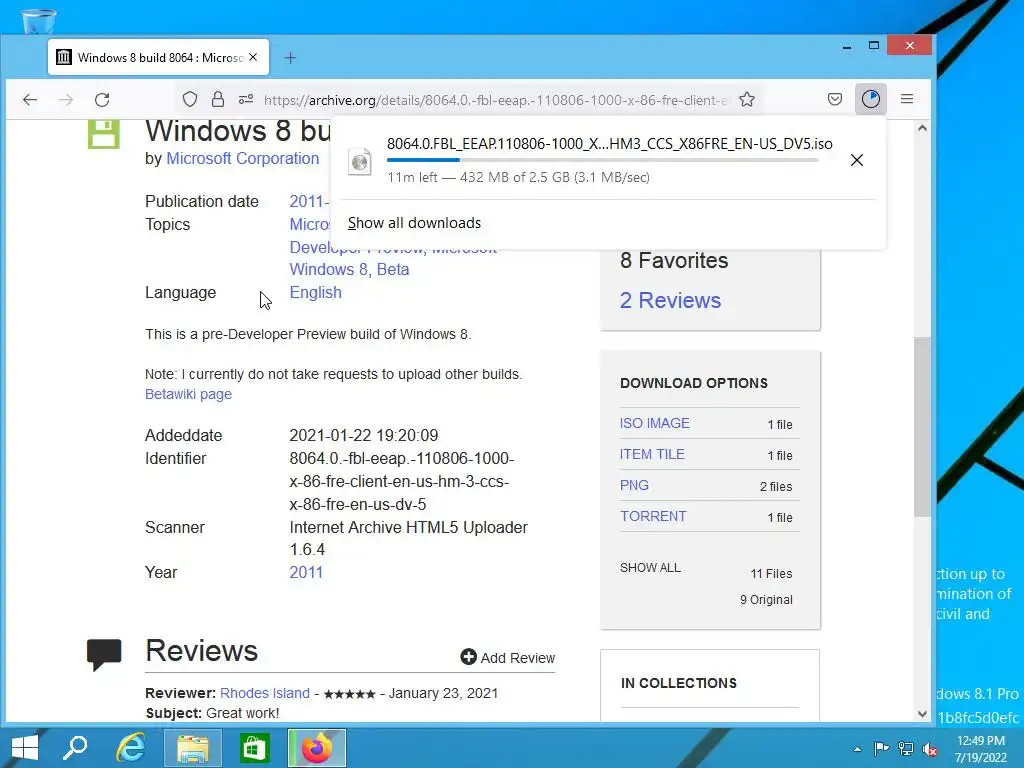Click the Firefox taskbar icon
This screenshot has height=768, width=1024.
317,748
